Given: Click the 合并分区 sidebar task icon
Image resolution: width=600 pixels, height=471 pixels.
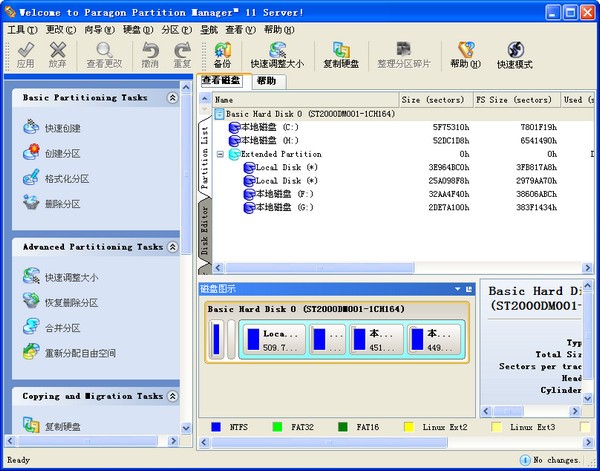Looking at the screenshot, I should click(31, 327).
